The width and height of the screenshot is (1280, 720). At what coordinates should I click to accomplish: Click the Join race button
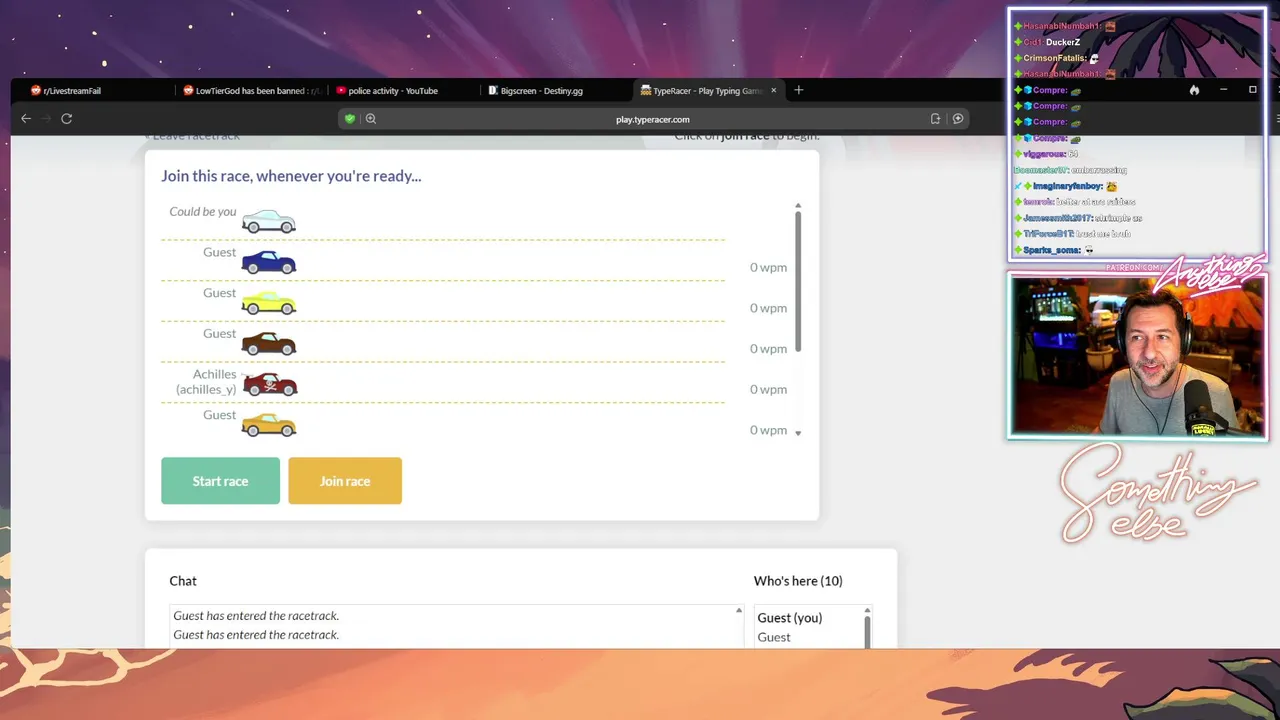(345, 481)
